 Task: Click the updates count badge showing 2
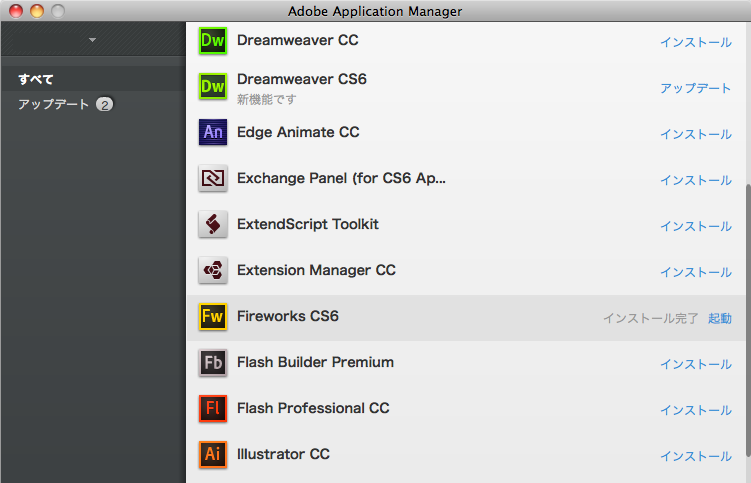(x=104, y=104)
